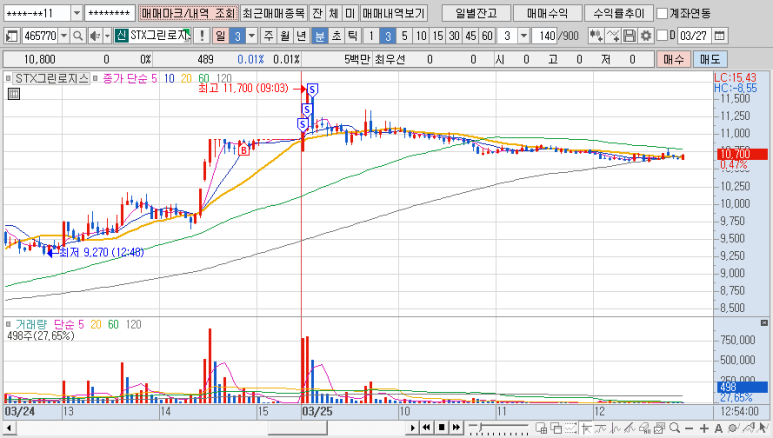773x438 pixels.
Task: Click the grid table icon in chart
Action: coord(14,94)
